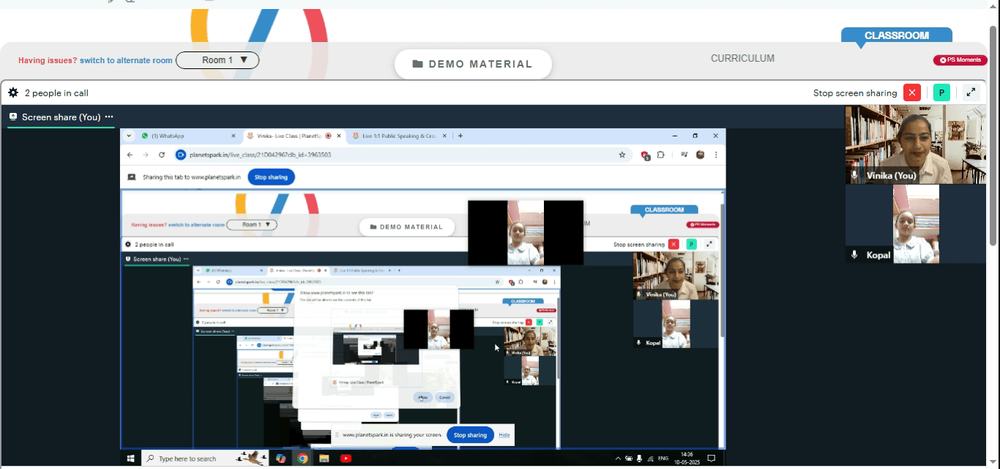Open settings gear beside large '2 people in call'
This screenshot has width=1000, height=469.
(13, 93)
